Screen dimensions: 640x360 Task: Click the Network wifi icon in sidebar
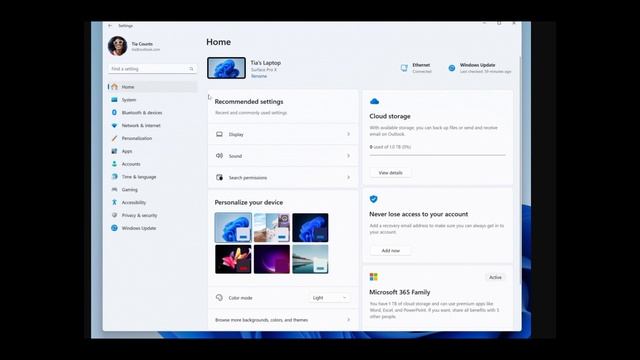click(114, 125)
